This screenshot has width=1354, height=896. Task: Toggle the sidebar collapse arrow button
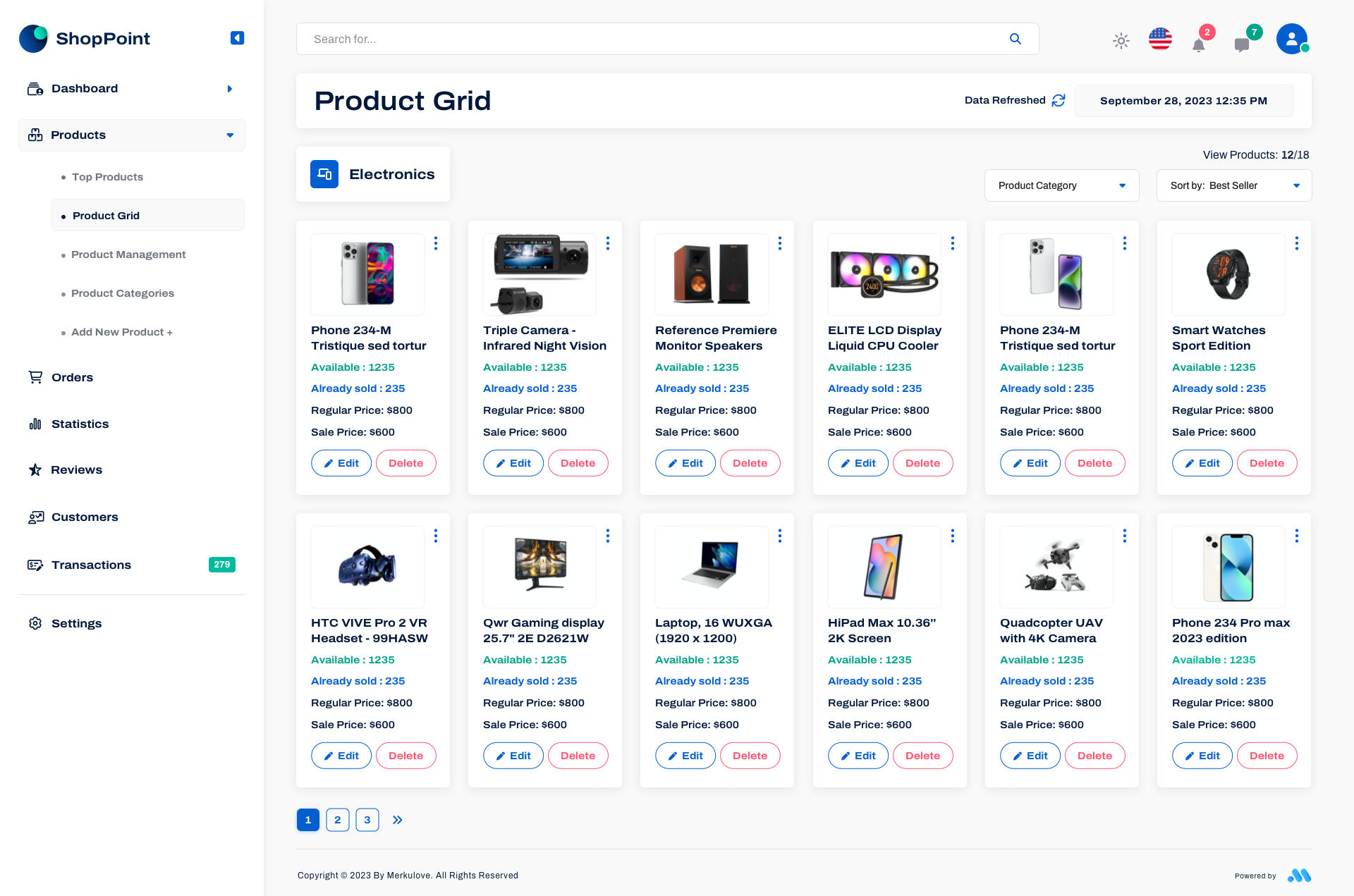pyautogui.click(x=237, y=38)
